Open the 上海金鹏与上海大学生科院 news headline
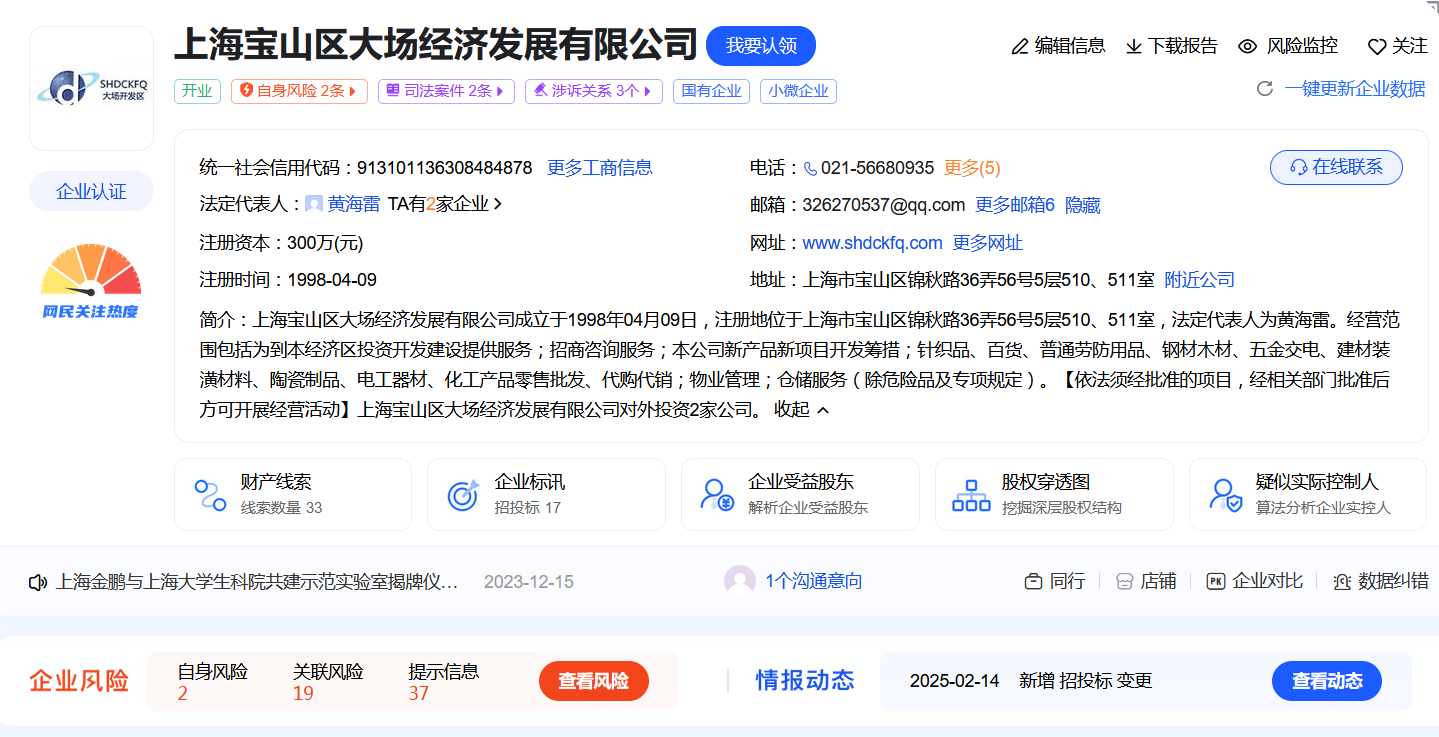1439x737 pixels. pos(257,581)
